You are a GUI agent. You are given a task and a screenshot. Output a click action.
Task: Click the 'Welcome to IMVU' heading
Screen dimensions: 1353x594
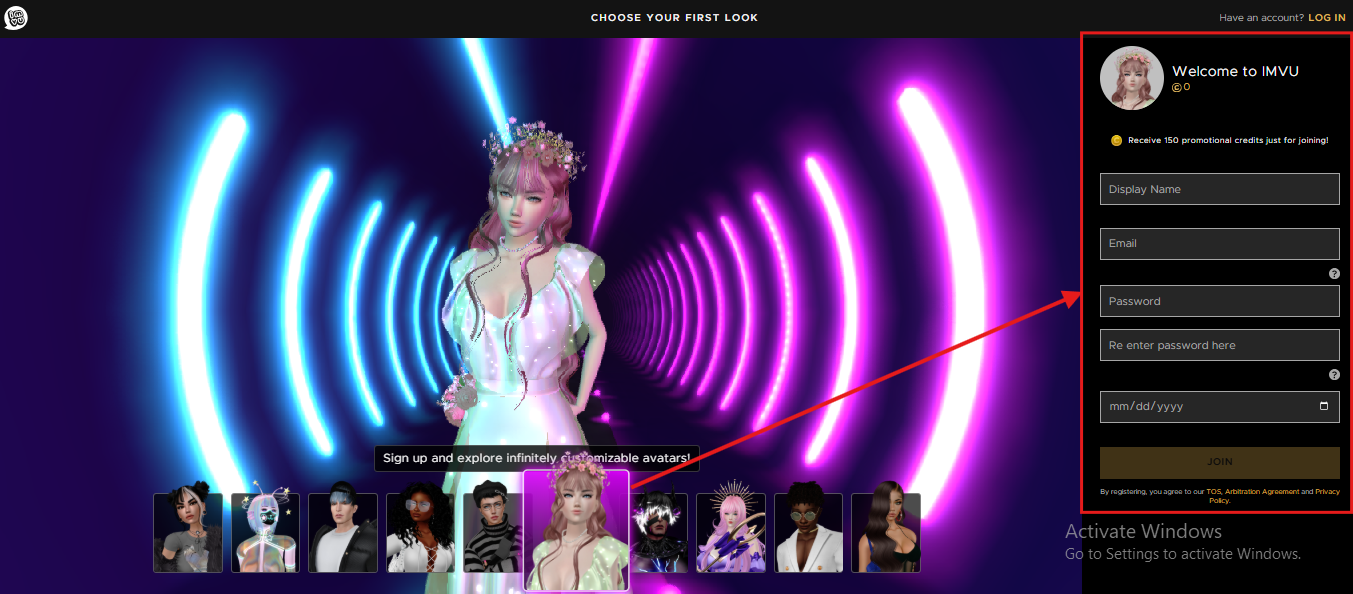pyautogui.click(x=1235, y=71)
